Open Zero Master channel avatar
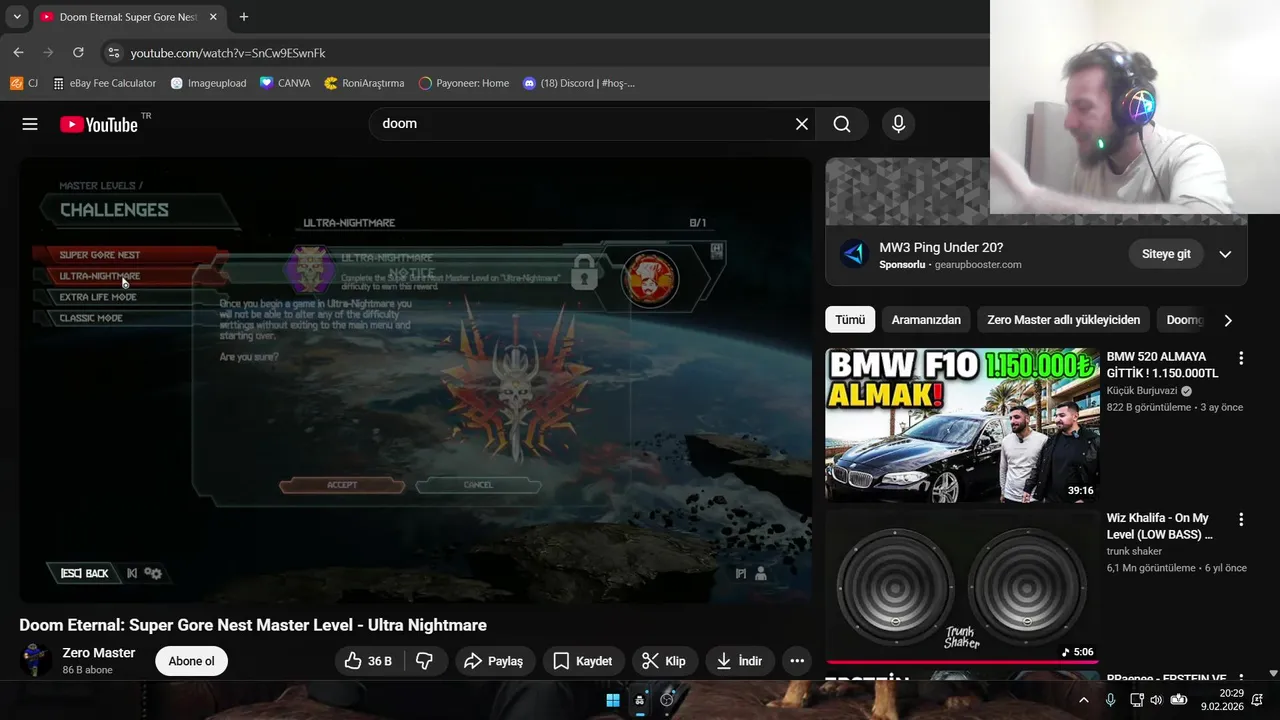1280x720 pixels. click(36, 660)
